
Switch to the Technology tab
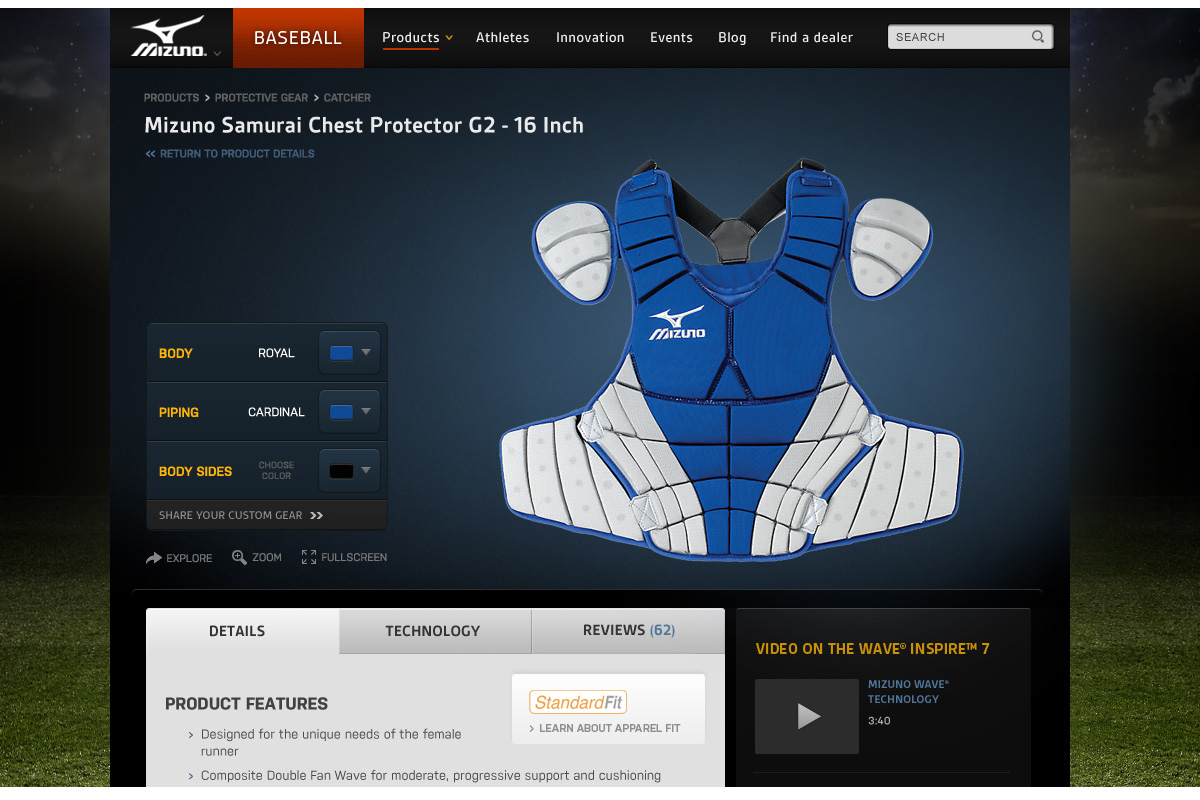click(x=435, y=631)
